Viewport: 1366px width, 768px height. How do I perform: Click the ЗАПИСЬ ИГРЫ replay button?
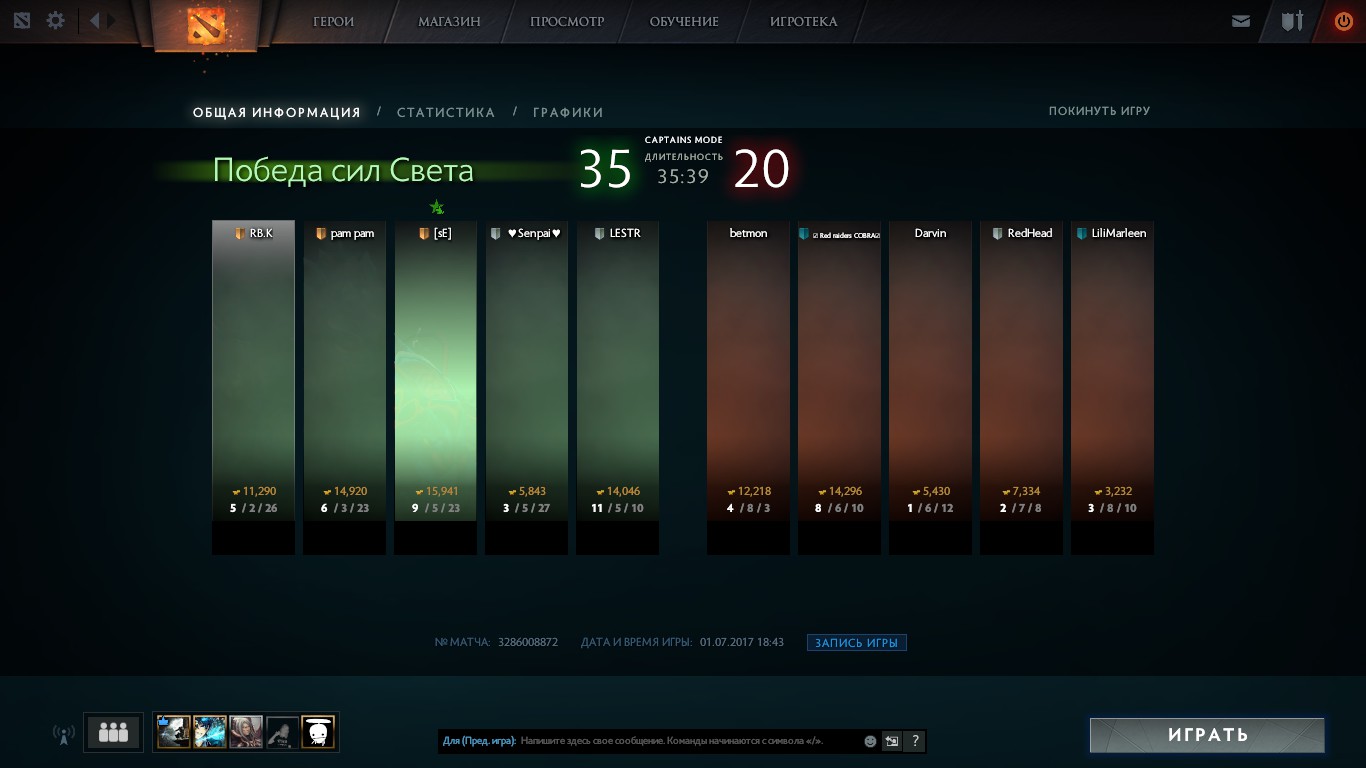click(x=857, y=642)
